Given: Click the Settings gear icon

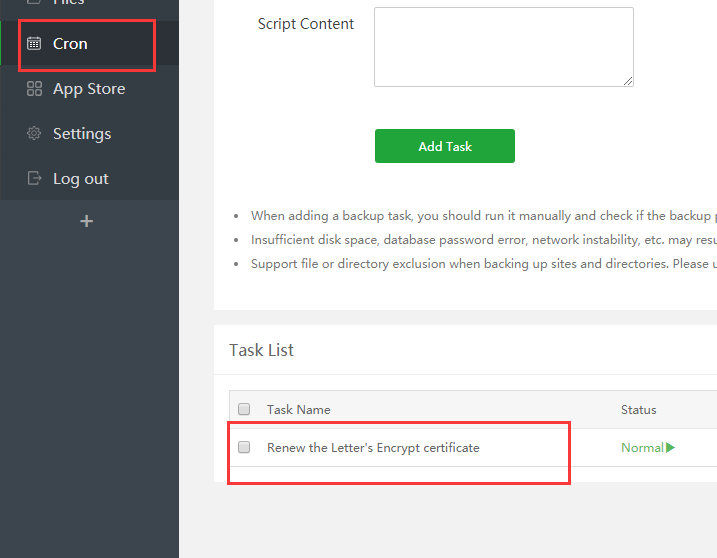Looking at the screenshot, I should click(x=34, y=134).
